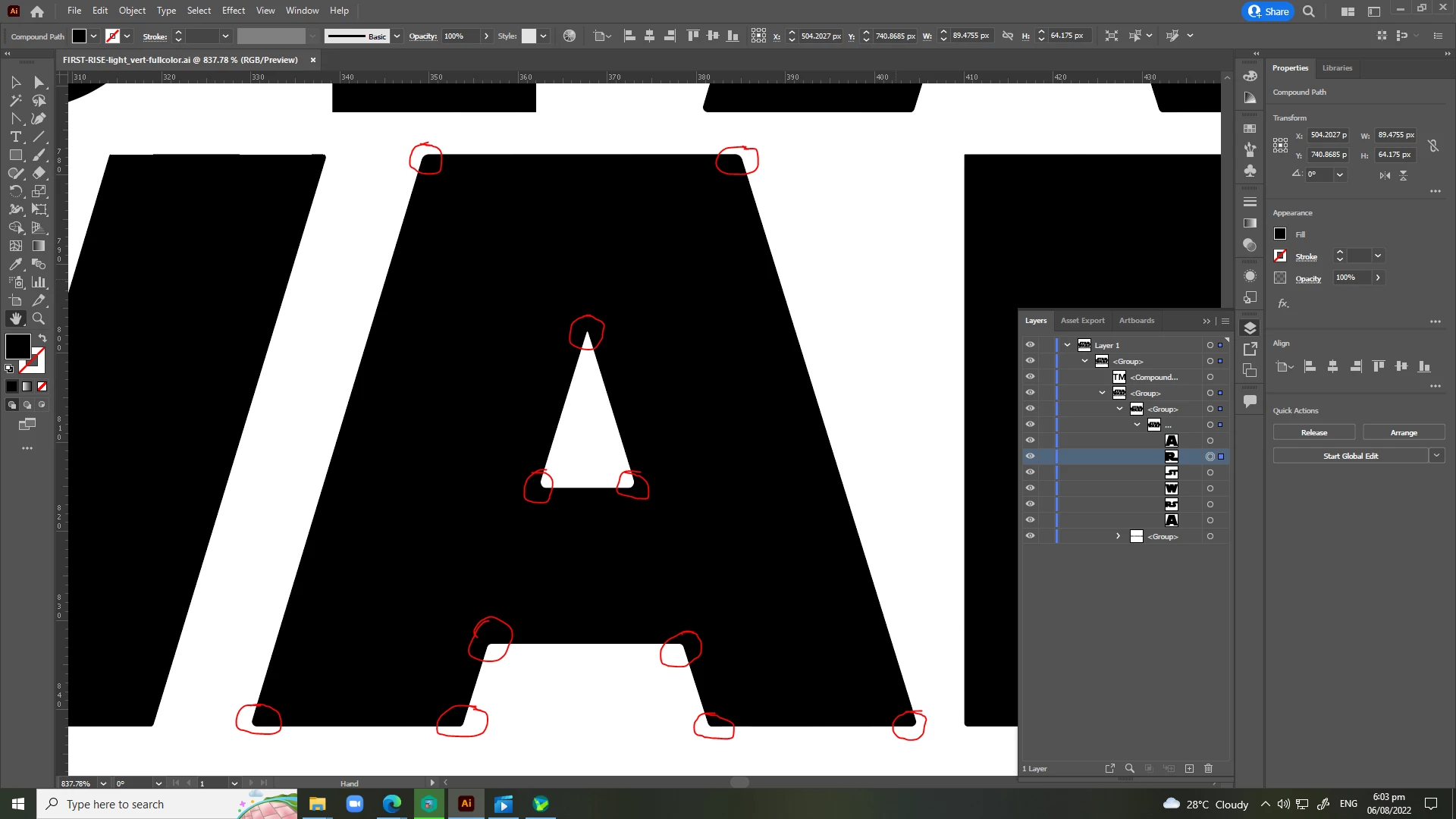Screen dimensions: 1456x819
Task: Click the Release quick action button
Action: (x=1313, y=432)
